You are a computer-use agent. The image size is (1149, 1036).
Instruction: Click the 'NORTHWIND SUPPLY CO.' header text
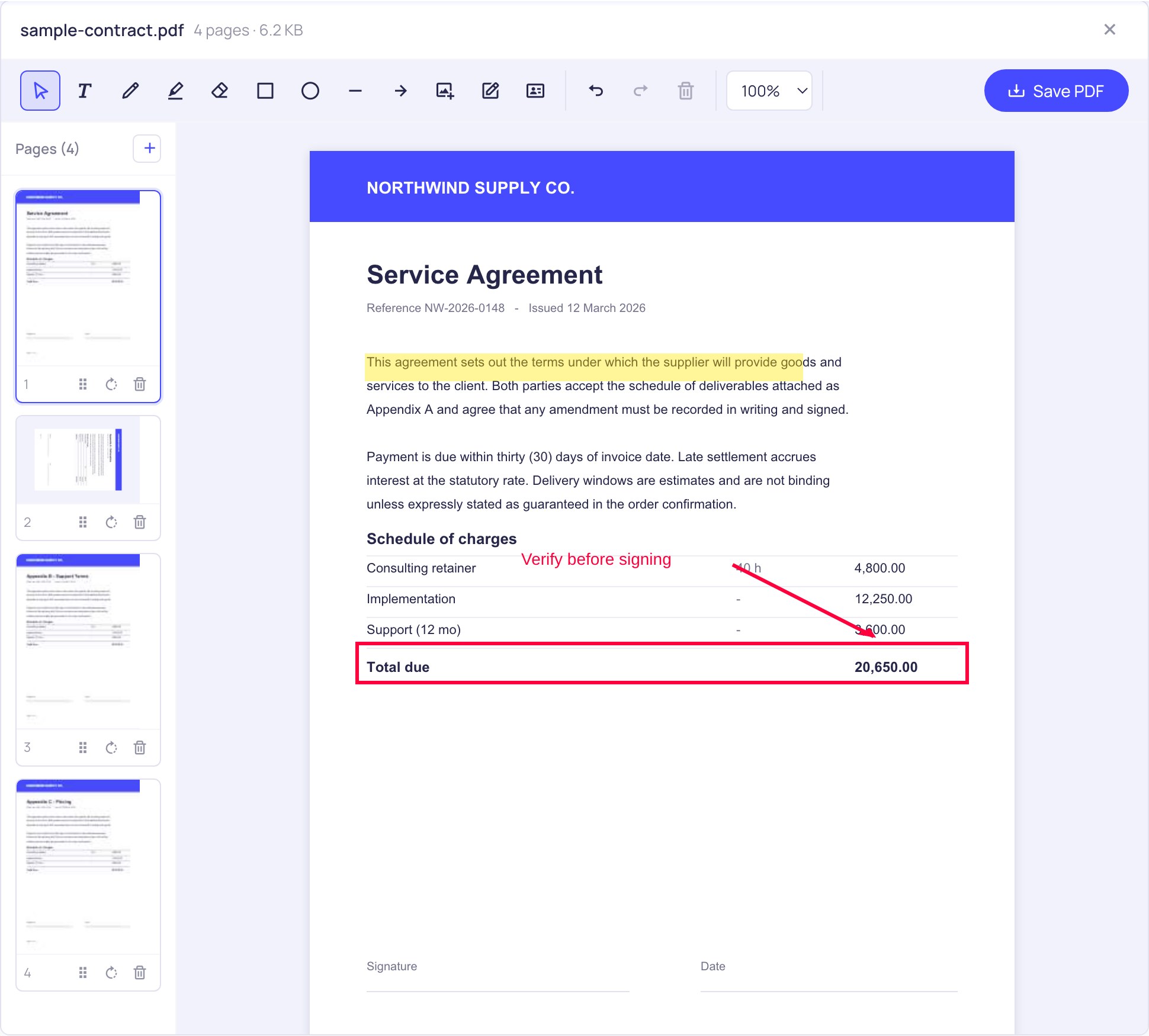point(471,188)
